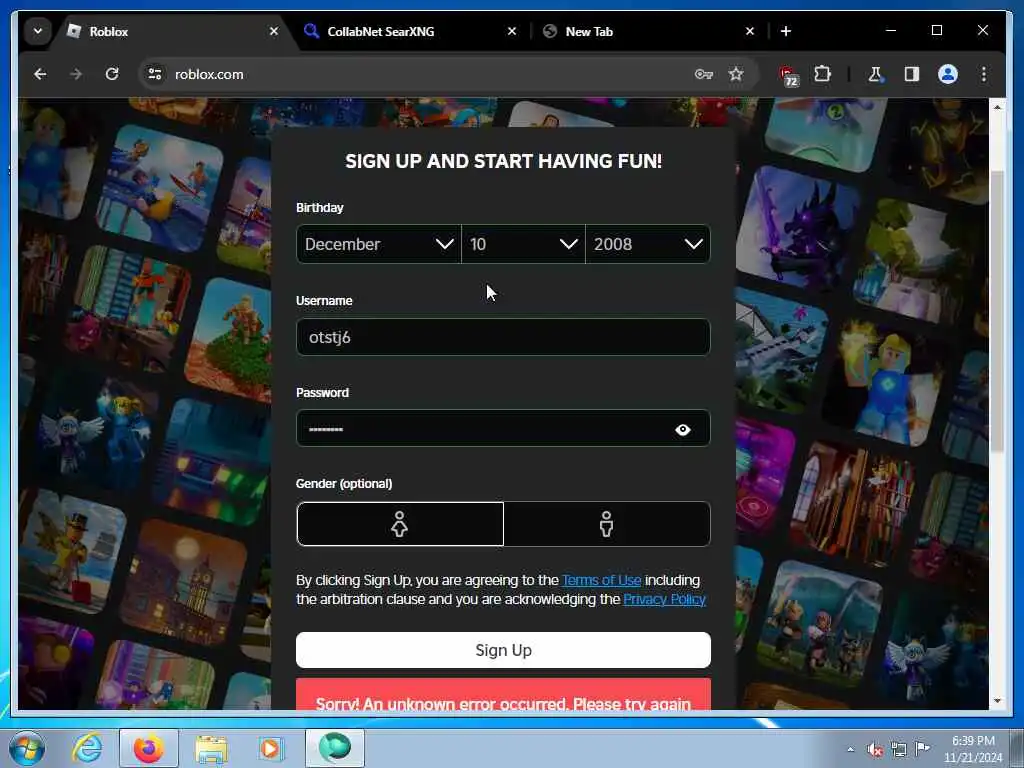Open the Windows Start menu

pyautogui.click(x=26, y=748)
